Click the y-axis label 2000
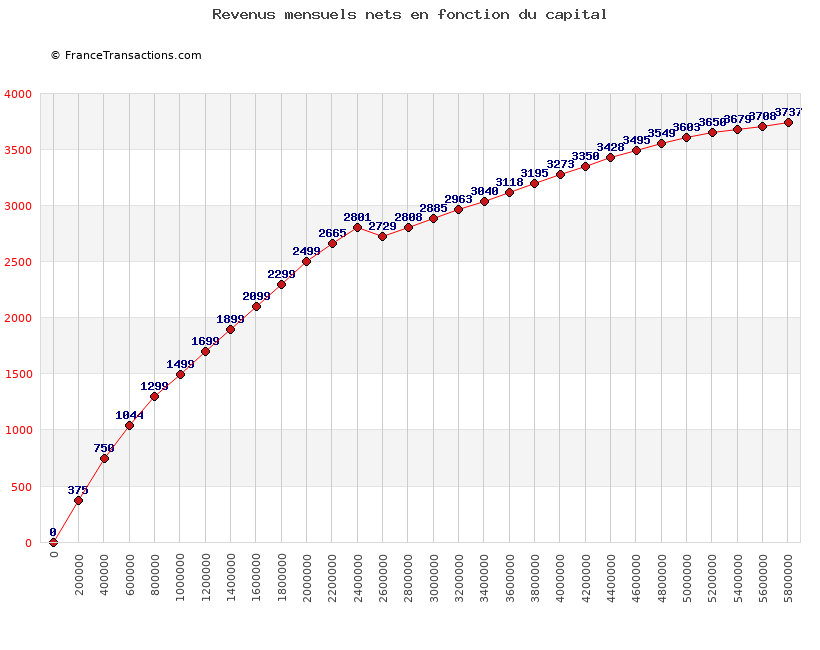Screen dimensions: 820x650 [x=18, y=318]
